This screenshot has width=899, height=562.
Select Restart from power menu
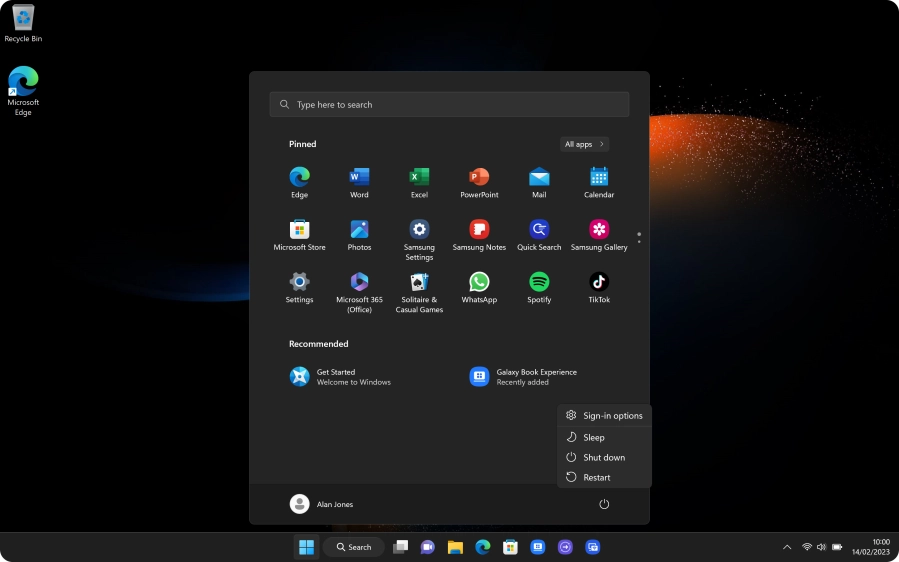coord(597,477)
